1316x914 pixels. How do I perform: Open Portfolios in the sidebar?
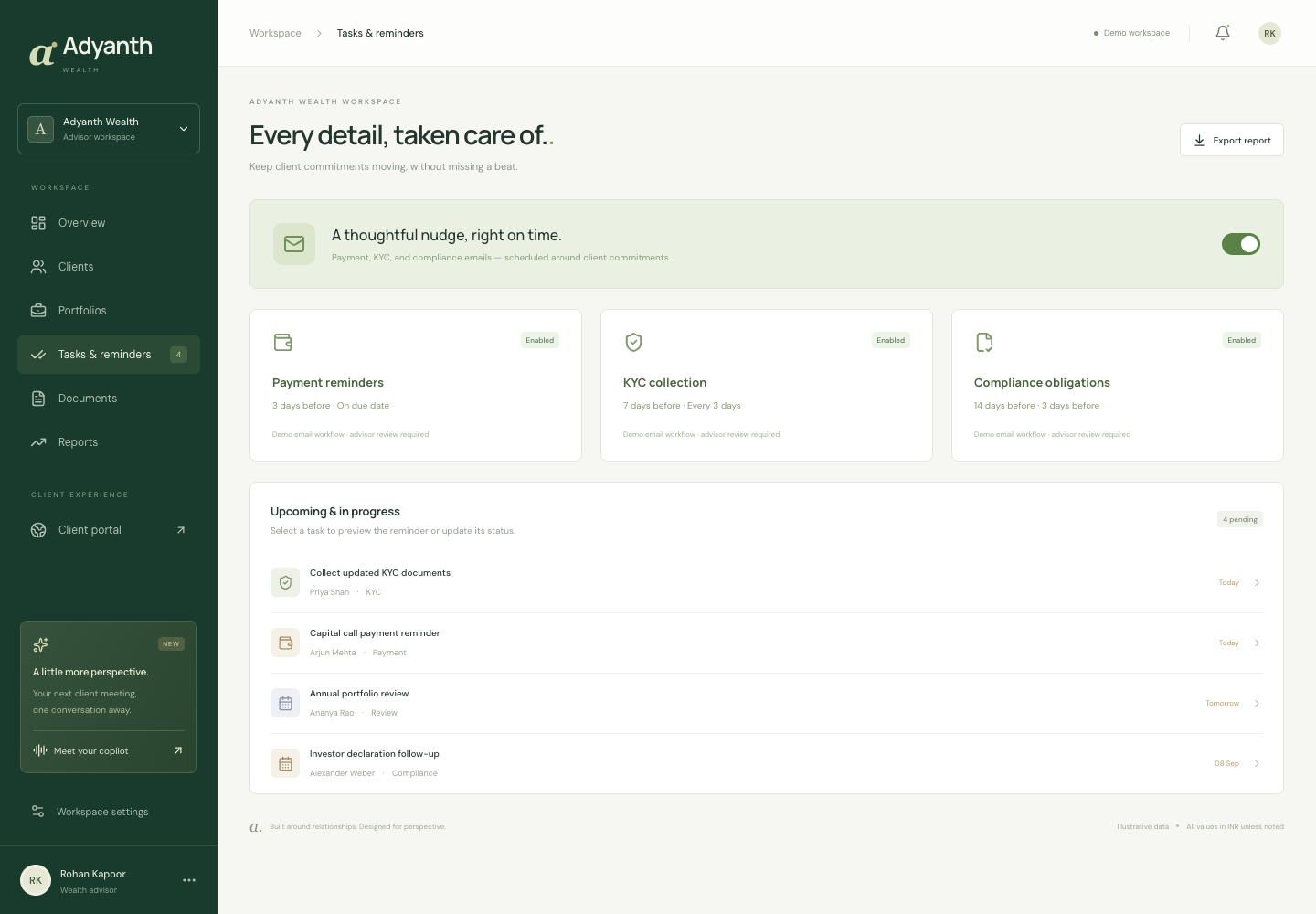(x=109, y=311)
